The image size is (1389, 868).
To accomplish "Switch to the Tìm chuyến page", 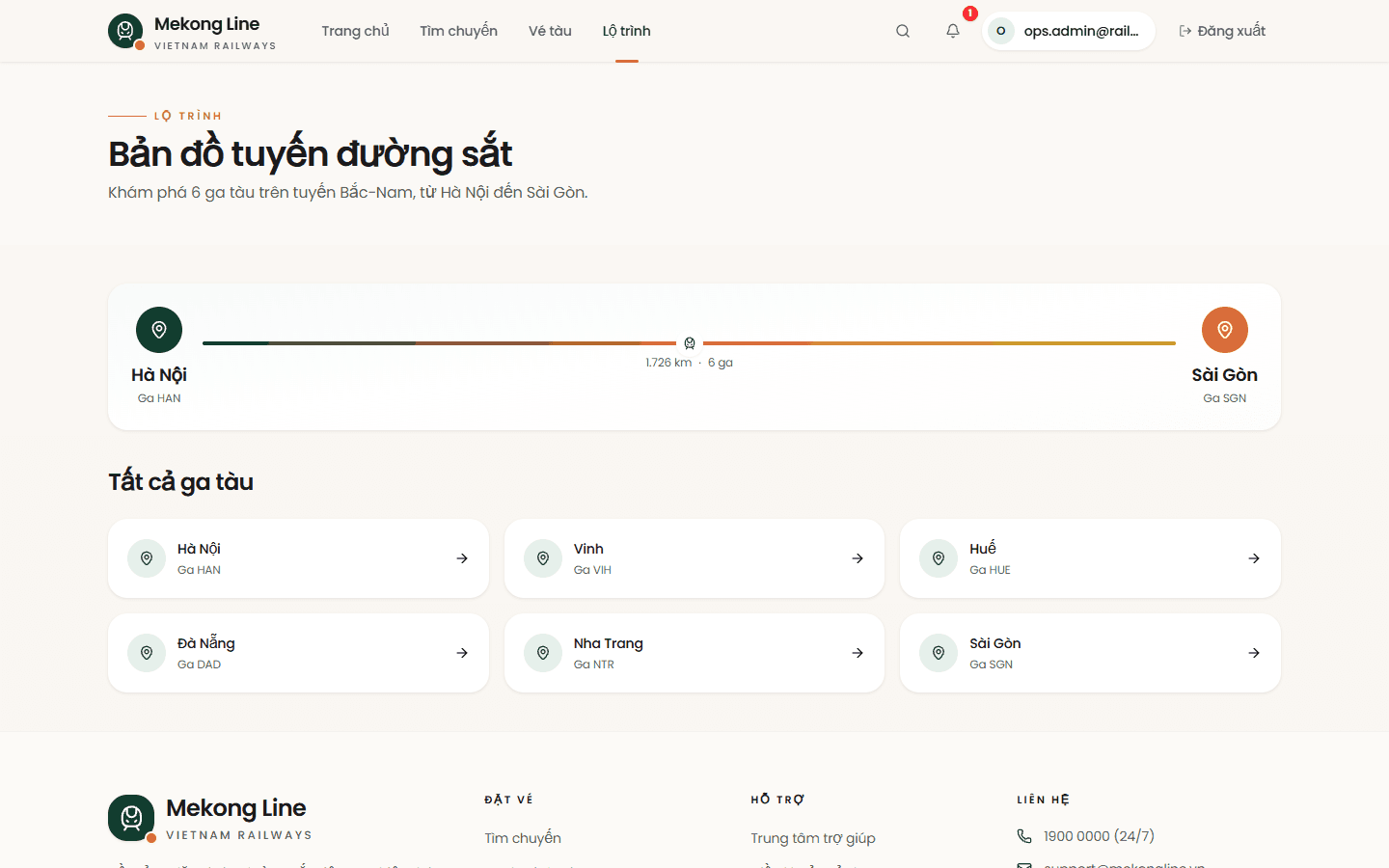I will 458,31.
